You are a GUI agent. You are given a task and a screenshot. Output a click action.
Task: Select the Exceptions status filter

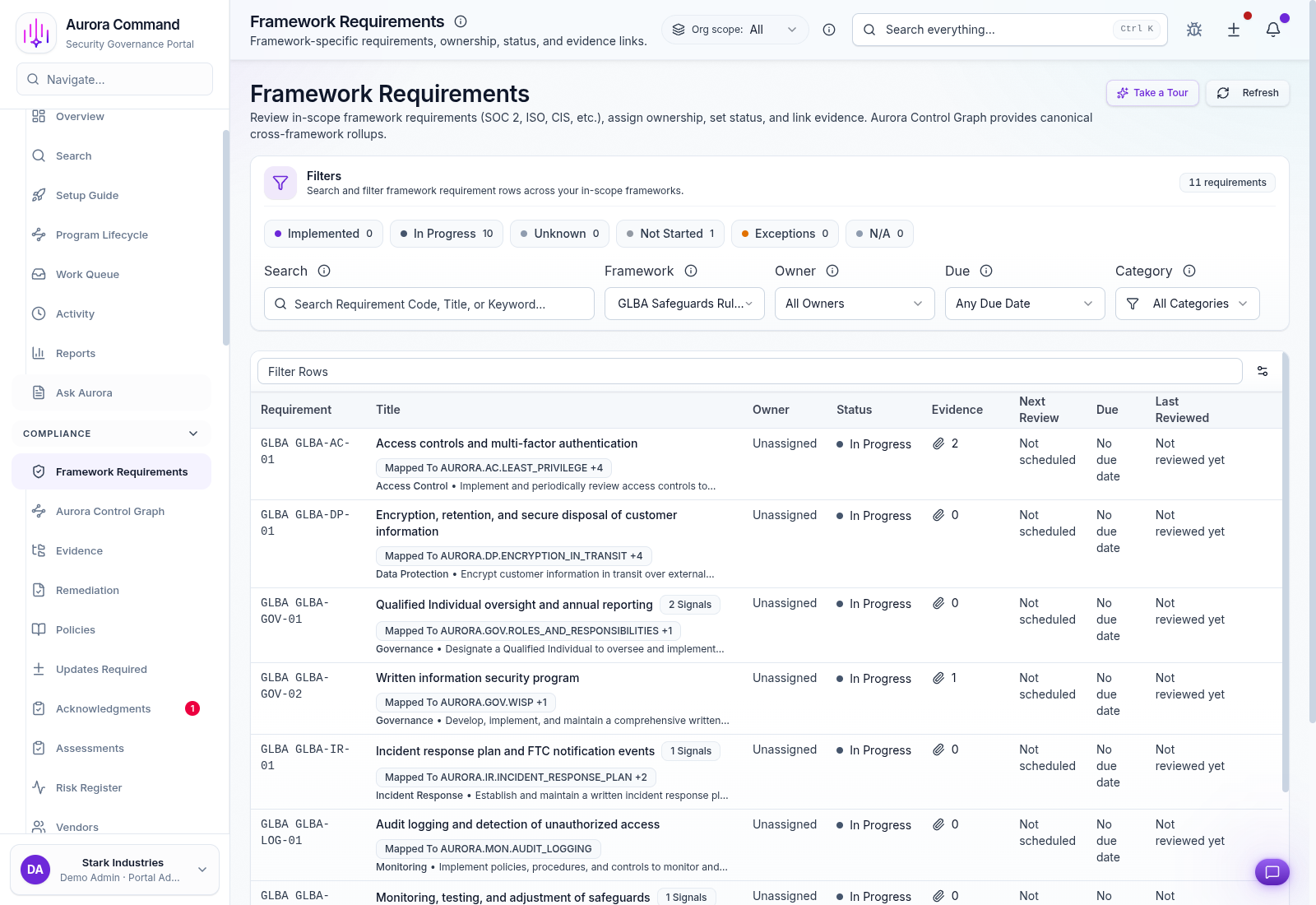pyautogui.click(x=784, y=234)
